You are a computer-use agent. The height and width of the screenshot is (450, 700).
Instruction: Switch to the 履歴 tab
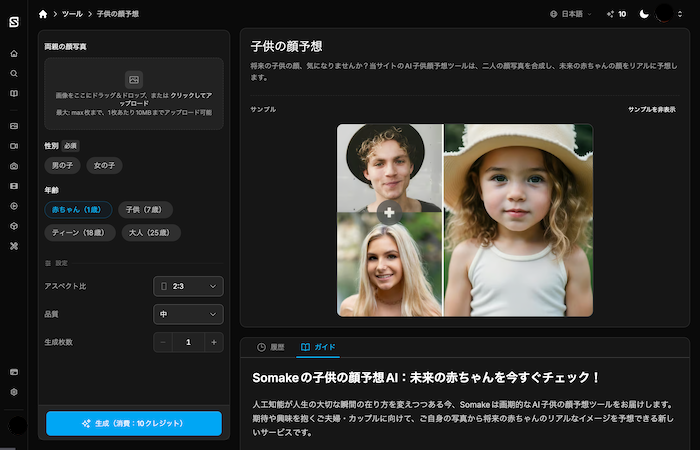(x=271, y=347)
